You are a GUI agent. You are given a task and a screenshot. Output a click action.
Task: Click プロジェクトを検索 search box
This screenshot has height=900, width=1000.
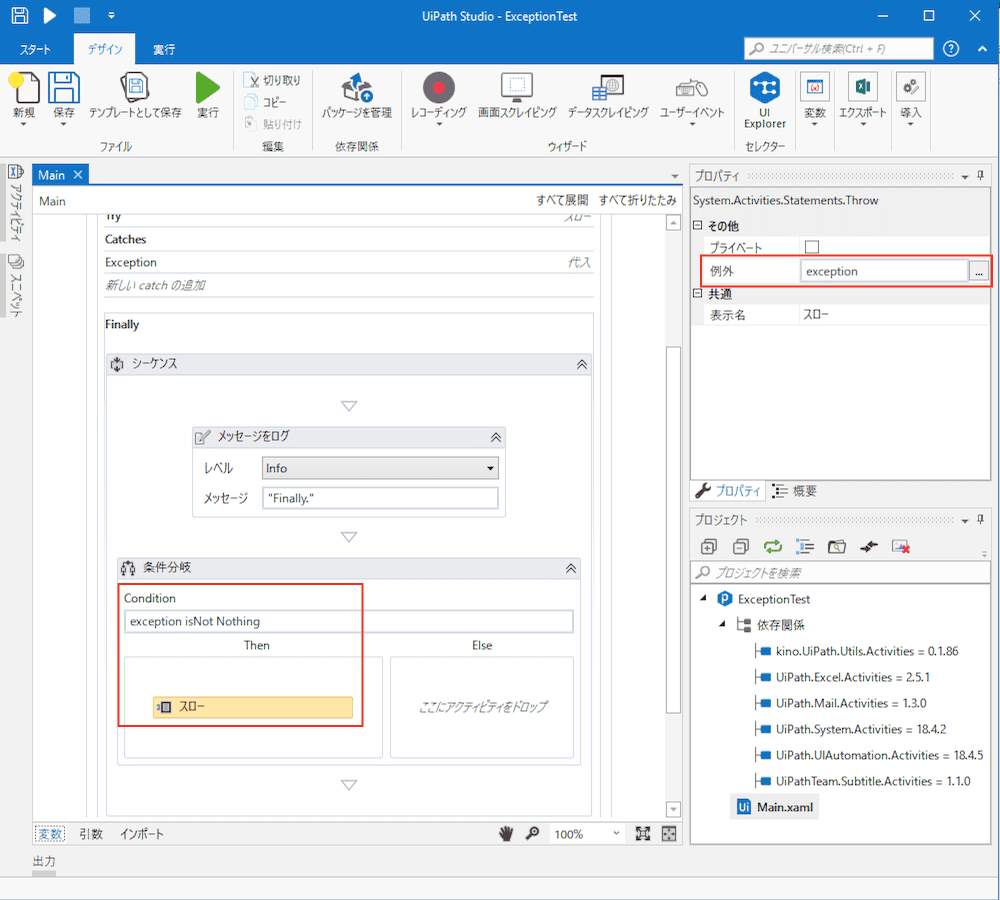pyautogui.click(x=841, y=572)
